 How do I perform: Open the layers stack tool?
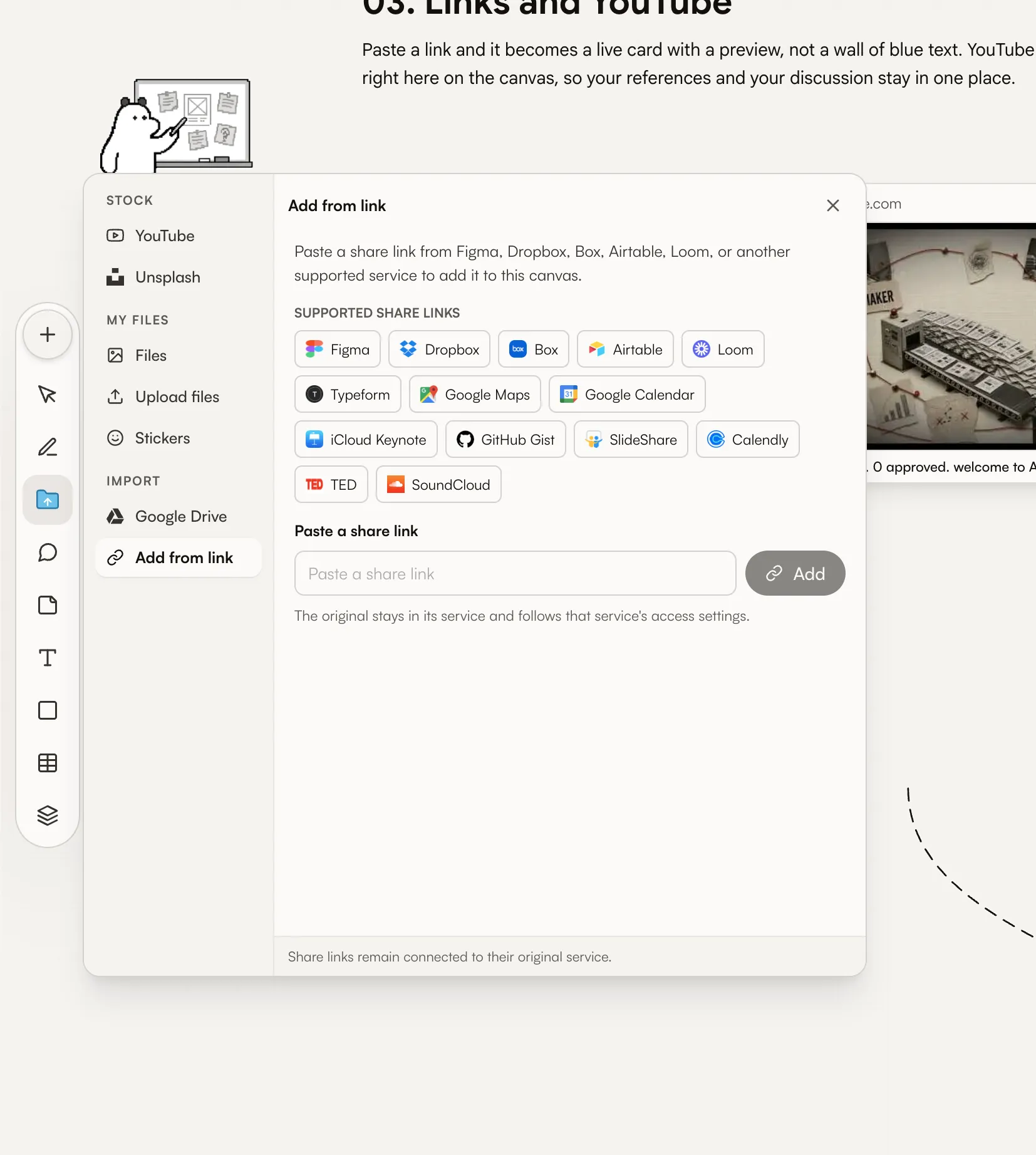tap(48, 816)
